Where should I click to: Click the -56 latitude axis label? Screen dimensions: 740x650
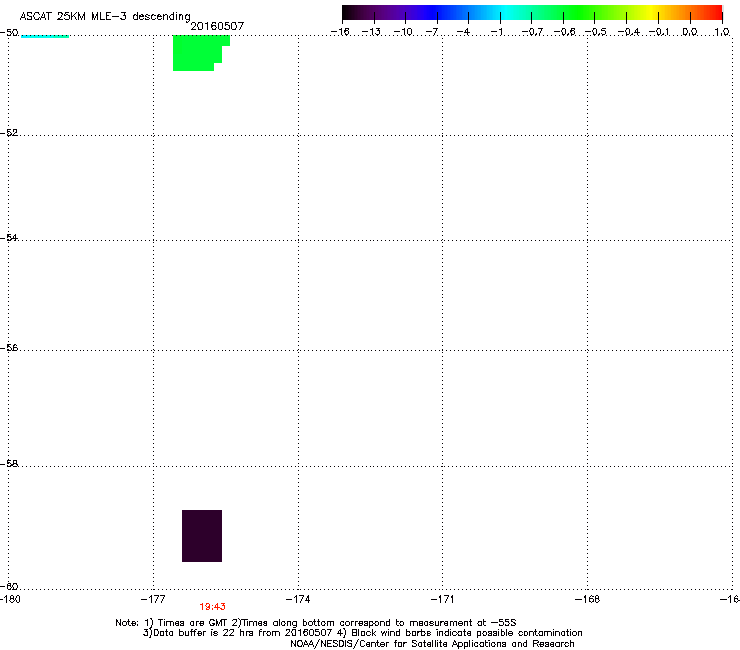pos(9,347)
